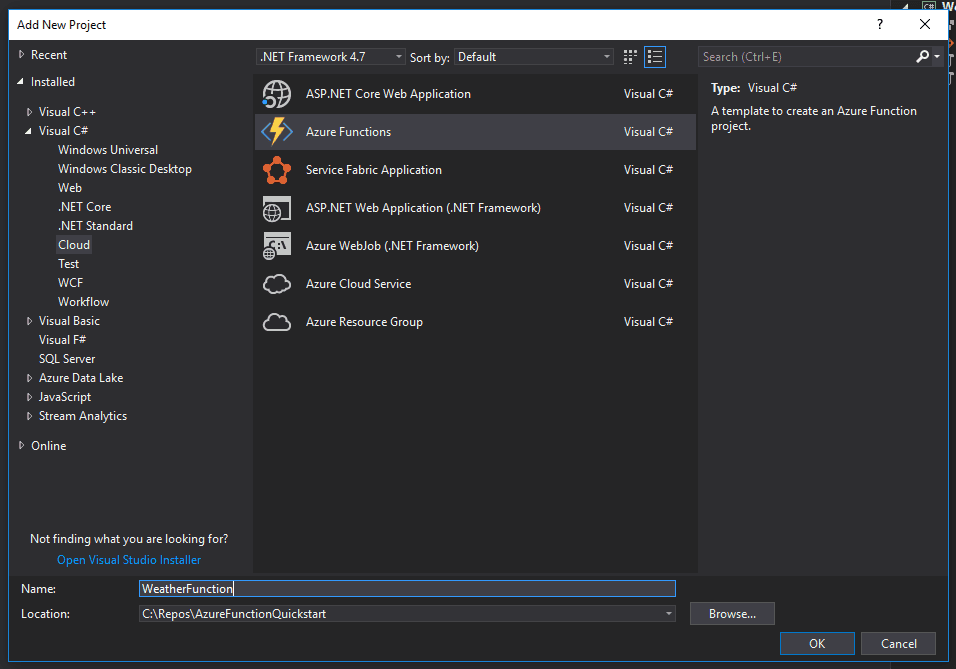The height and width of the screenshot is (669, 956).
Task: Select the Service Fabric Application gear icon
Action: (277, 169)
